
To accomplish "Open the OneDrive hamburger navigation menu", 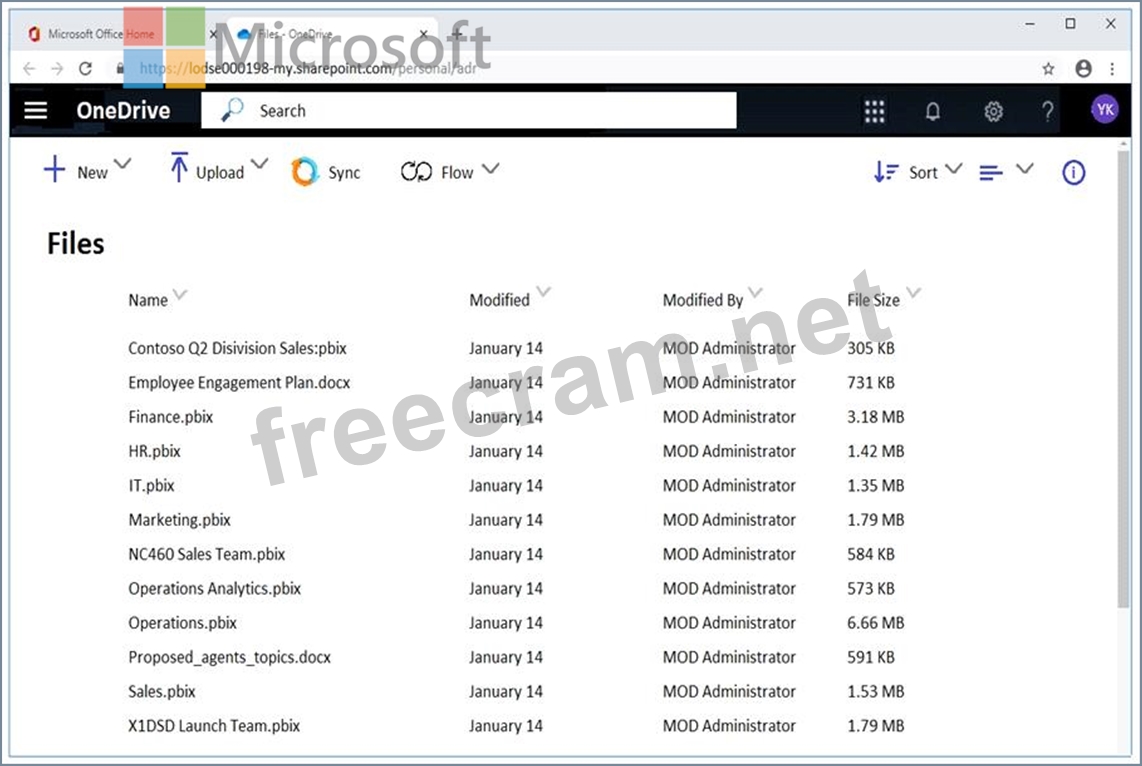I will [36, 111].
